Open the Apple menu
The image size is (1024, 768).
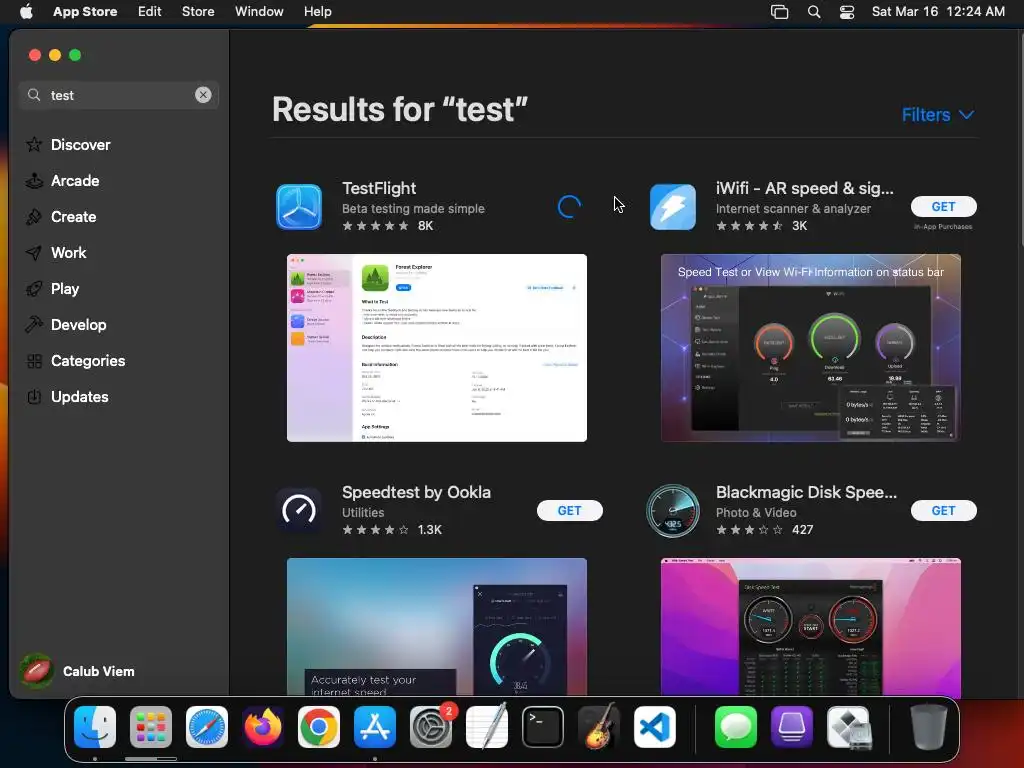pos(26,11)
